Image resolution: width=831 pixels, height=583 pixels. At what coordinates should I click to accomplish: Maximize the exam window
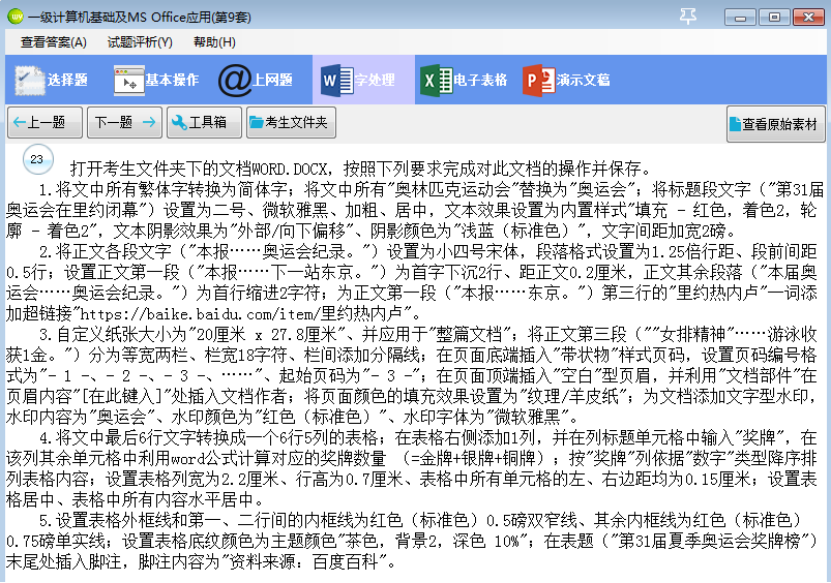pyautogui.click(x=774, y=17)
